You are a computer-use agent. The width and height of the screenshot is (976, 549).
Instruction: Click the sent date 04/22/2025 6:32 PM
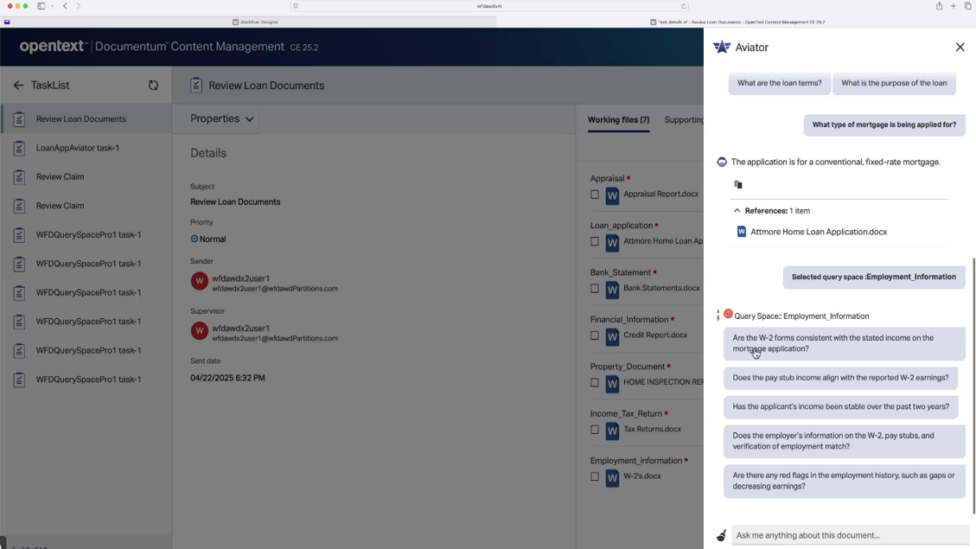(228, 378)
